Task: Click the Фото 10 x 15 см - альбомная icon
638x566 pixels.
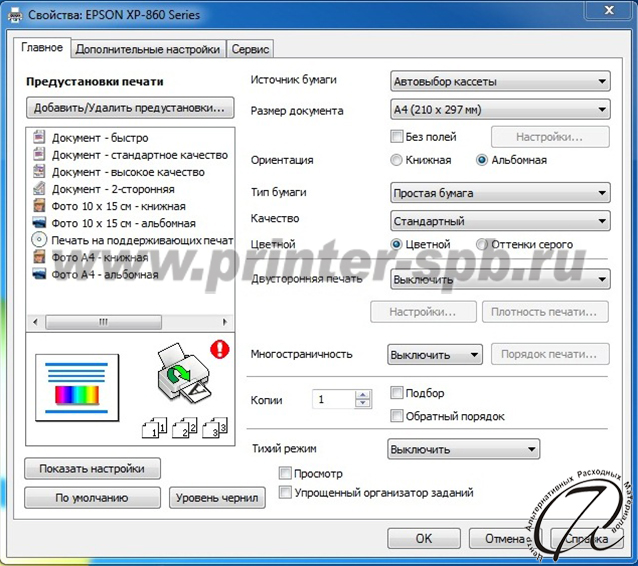Action: (x=39, y=223)
